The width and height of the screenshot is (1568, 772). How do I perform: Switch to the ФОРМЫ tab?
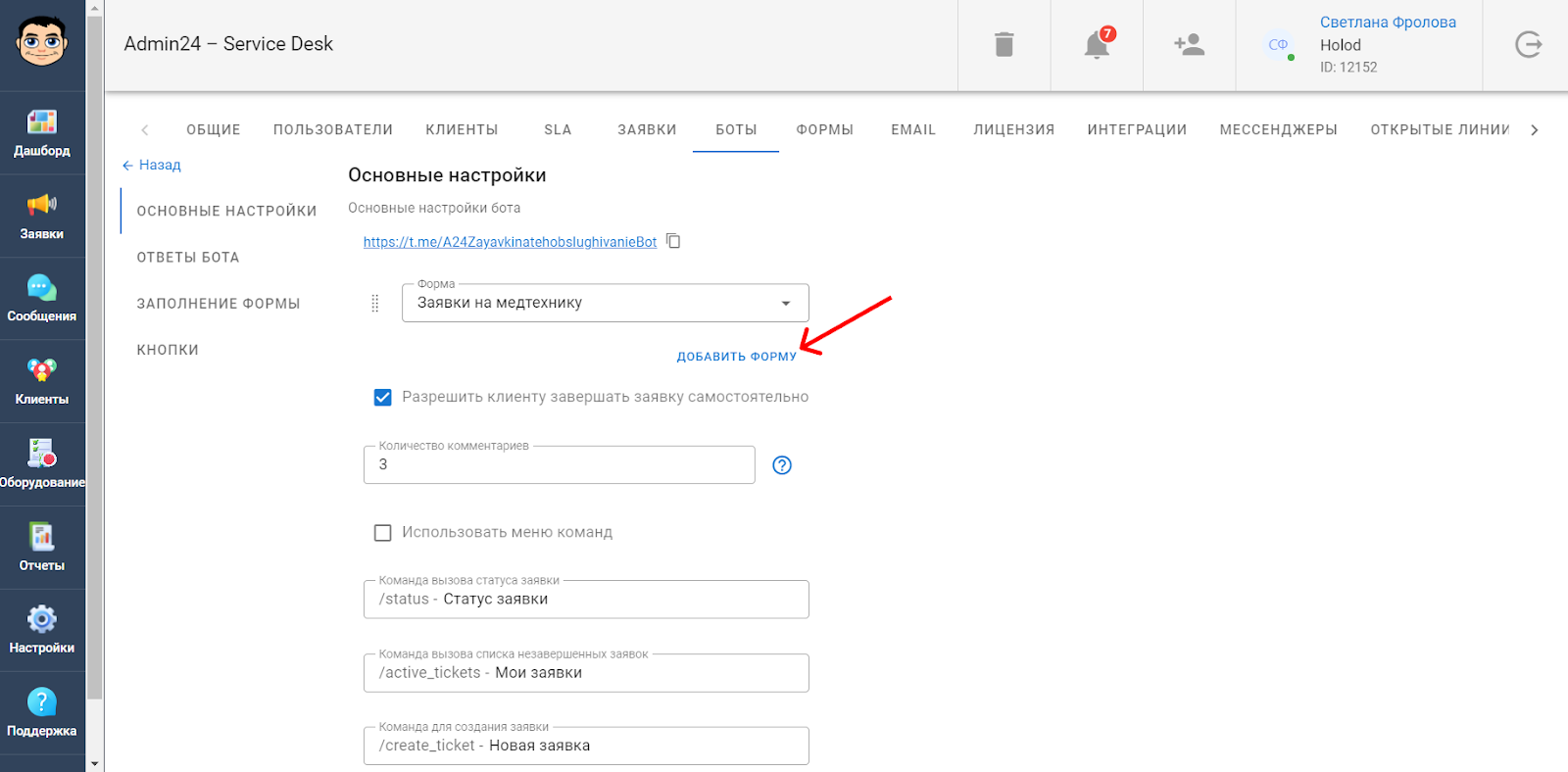pos(824,129)
